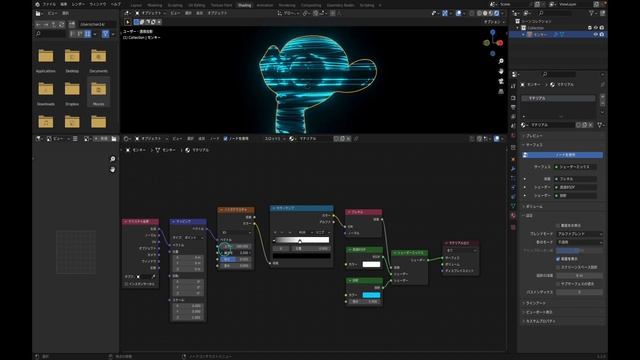The height and width of the screenshot is (360, 640).
Task: Open the Output properties tab
Action: [x=513, y=107]
